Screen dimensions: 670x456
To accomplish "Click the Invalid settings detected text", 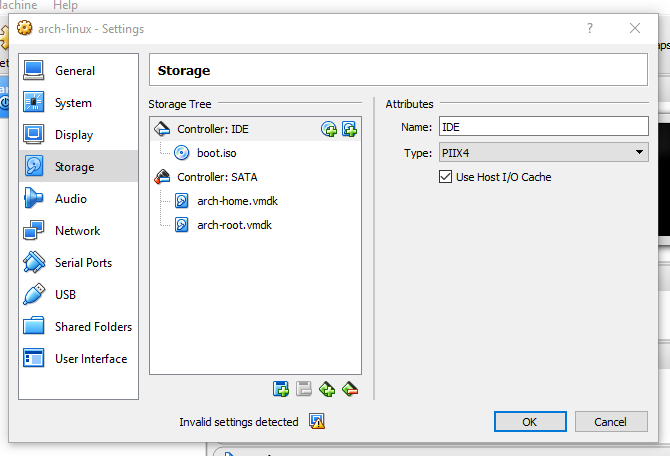I will click(x=238, y=422).
